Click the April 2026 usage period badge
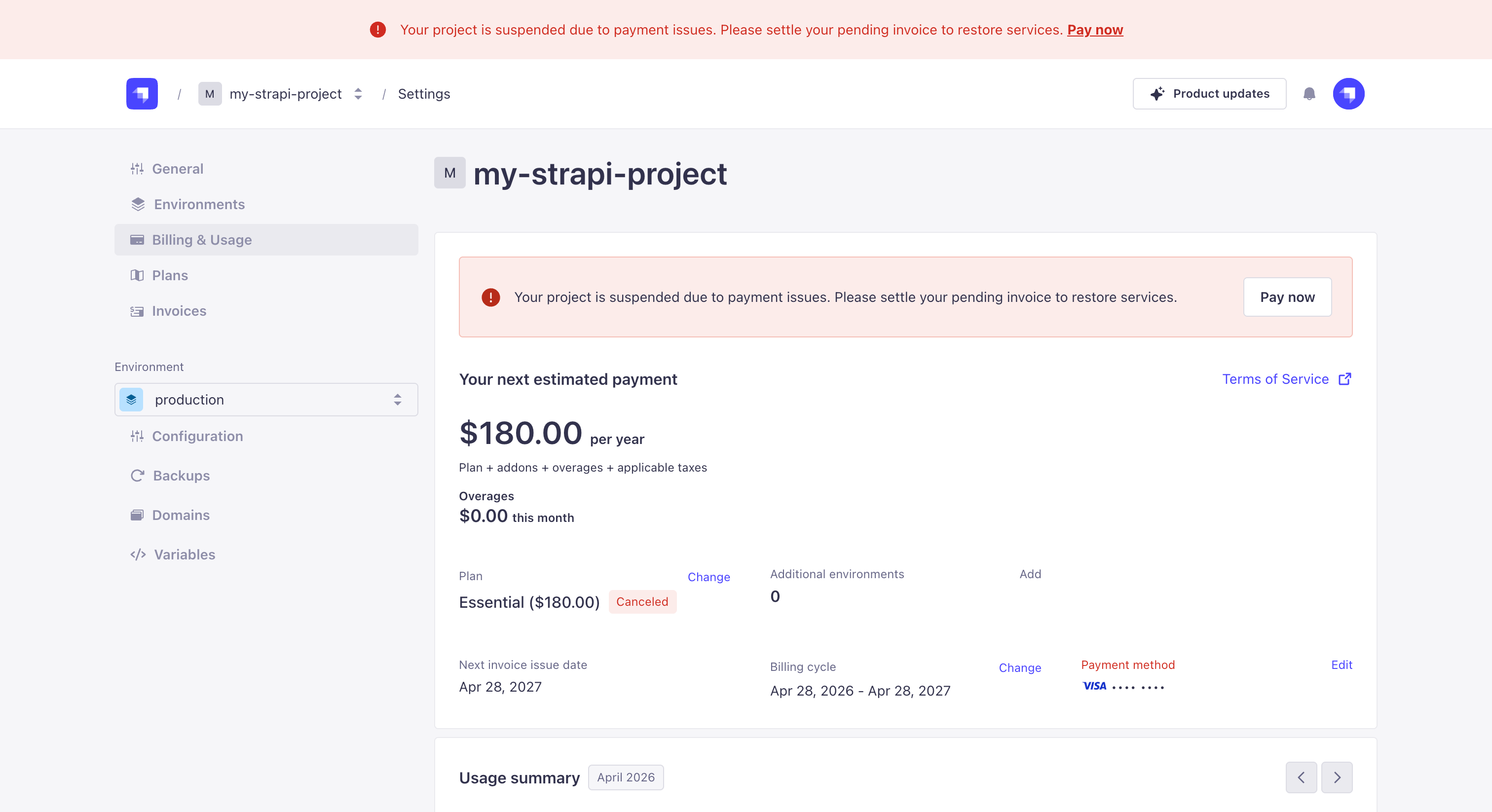Screen dimensions: 1492x812 (626, 777)
